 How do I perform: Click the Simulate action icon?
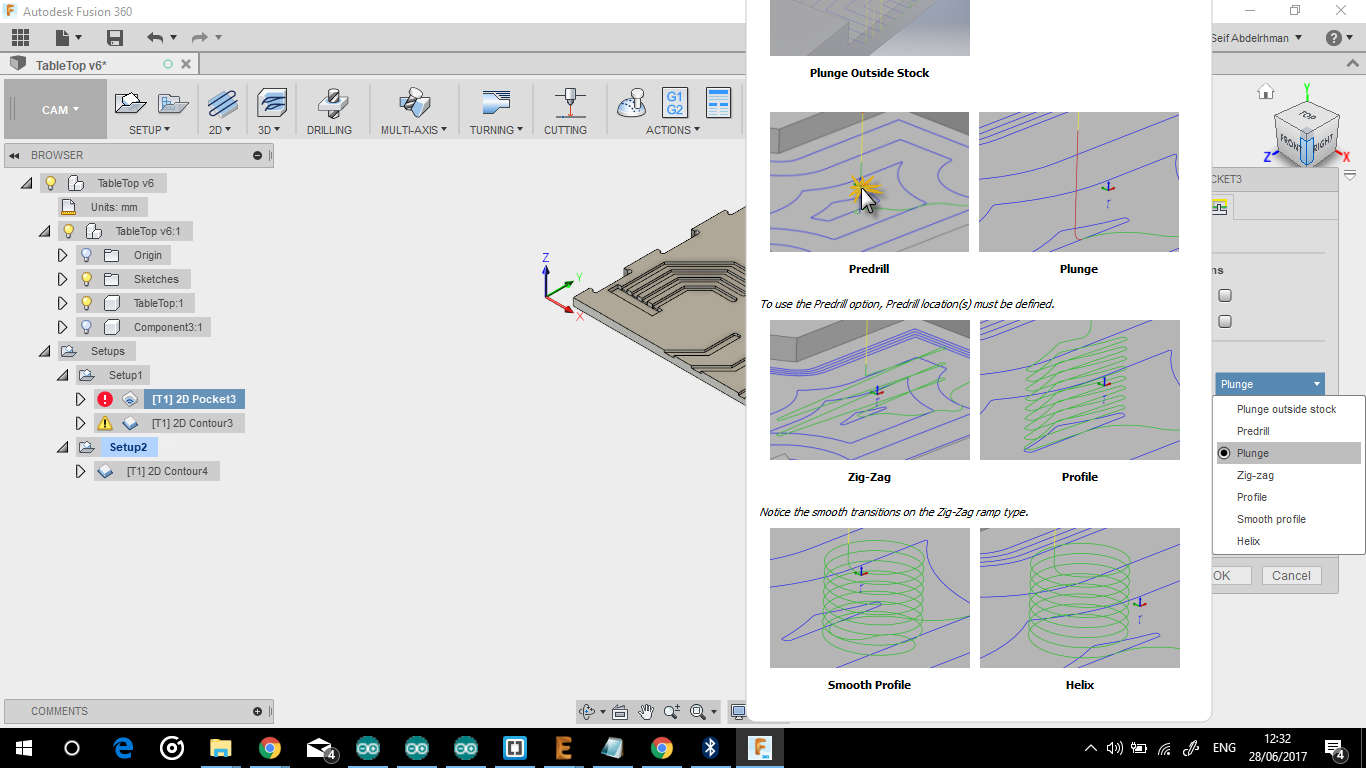pos(631,103)
